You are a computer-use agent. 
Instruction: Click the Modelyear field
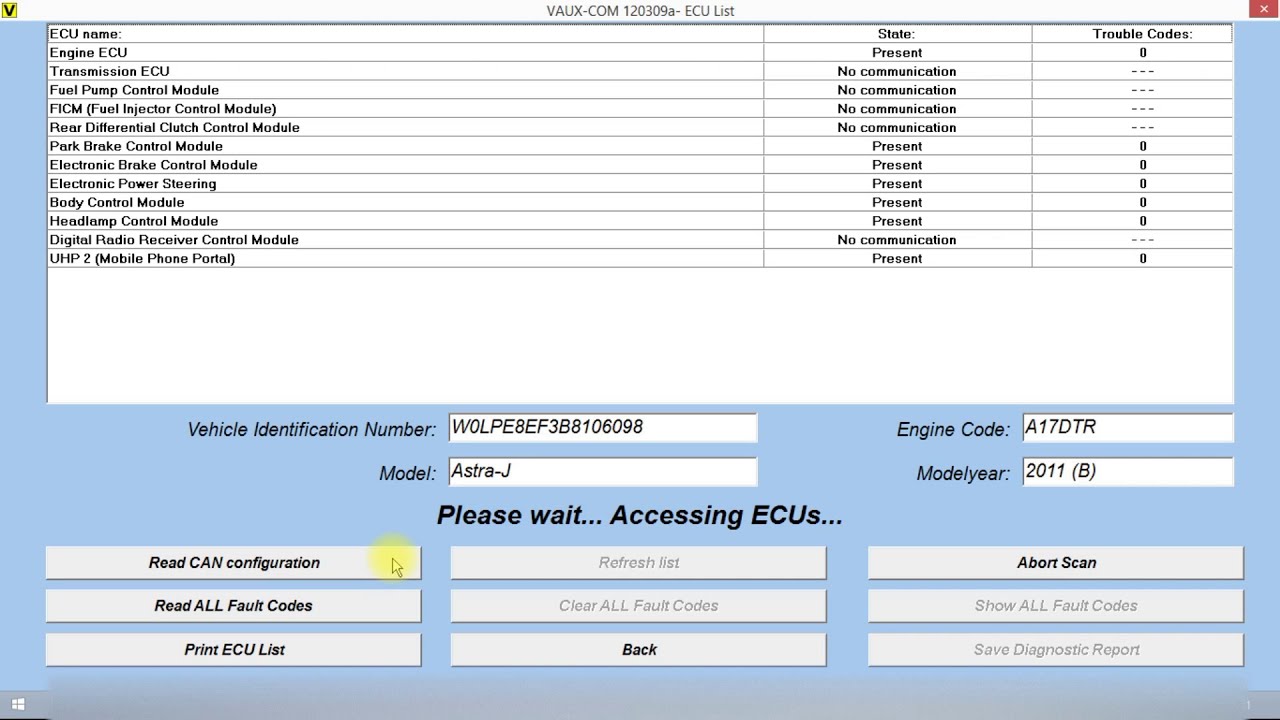[1128, 472]
